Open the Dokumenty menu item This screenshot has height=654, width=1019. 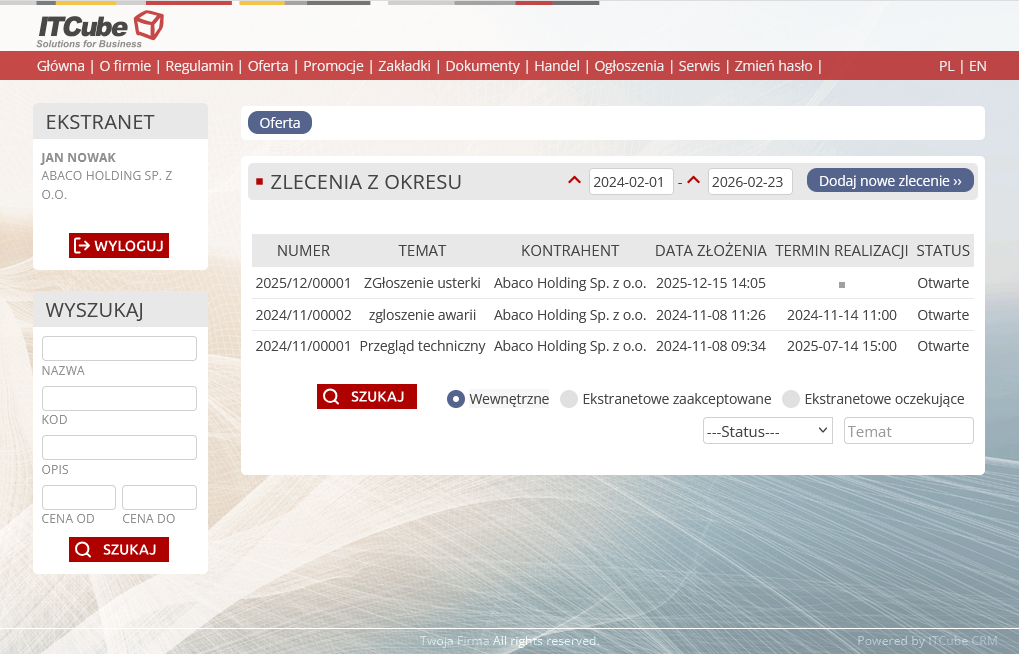coord(482,66)
